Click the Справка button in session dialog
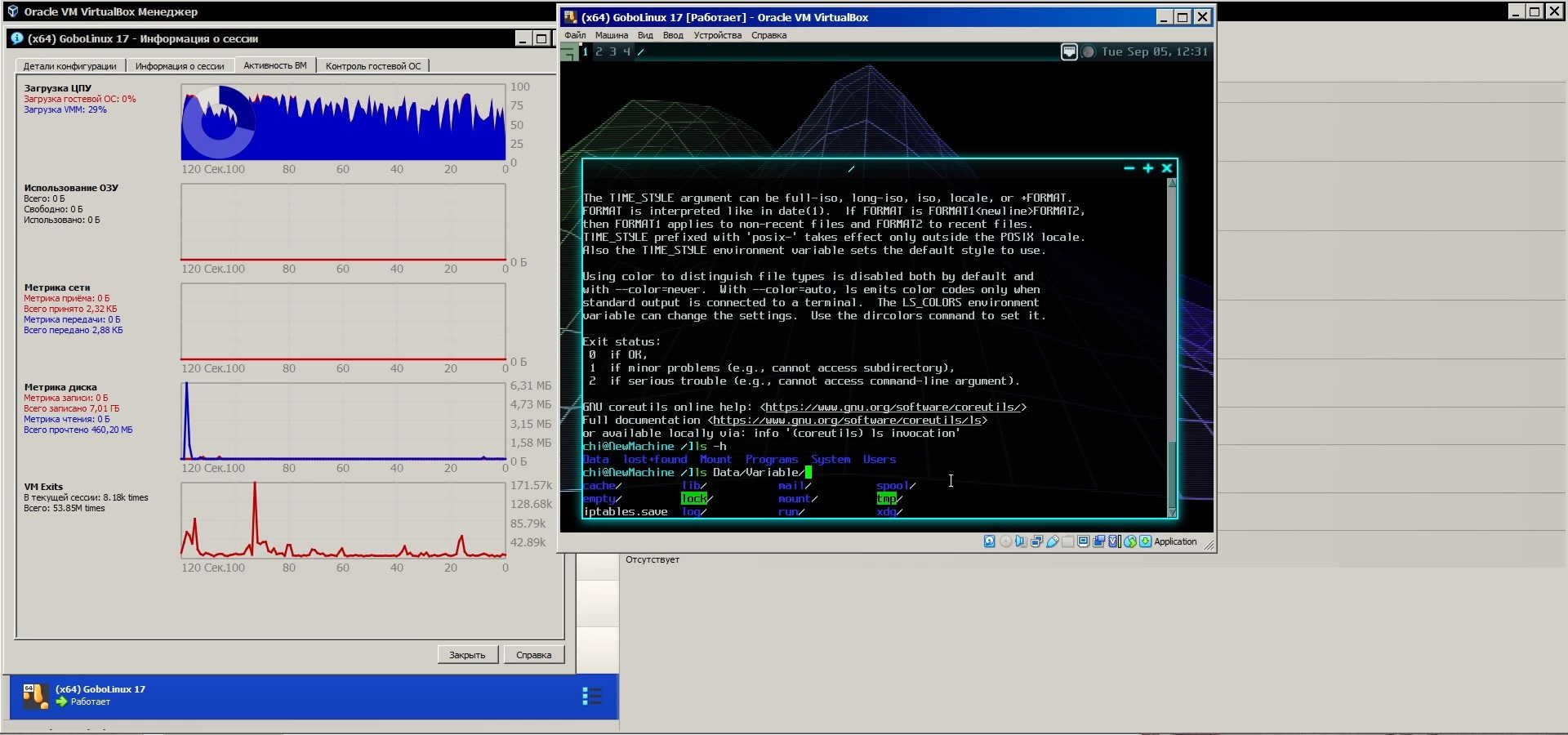1568x735 pixels. tap(533, 655)
